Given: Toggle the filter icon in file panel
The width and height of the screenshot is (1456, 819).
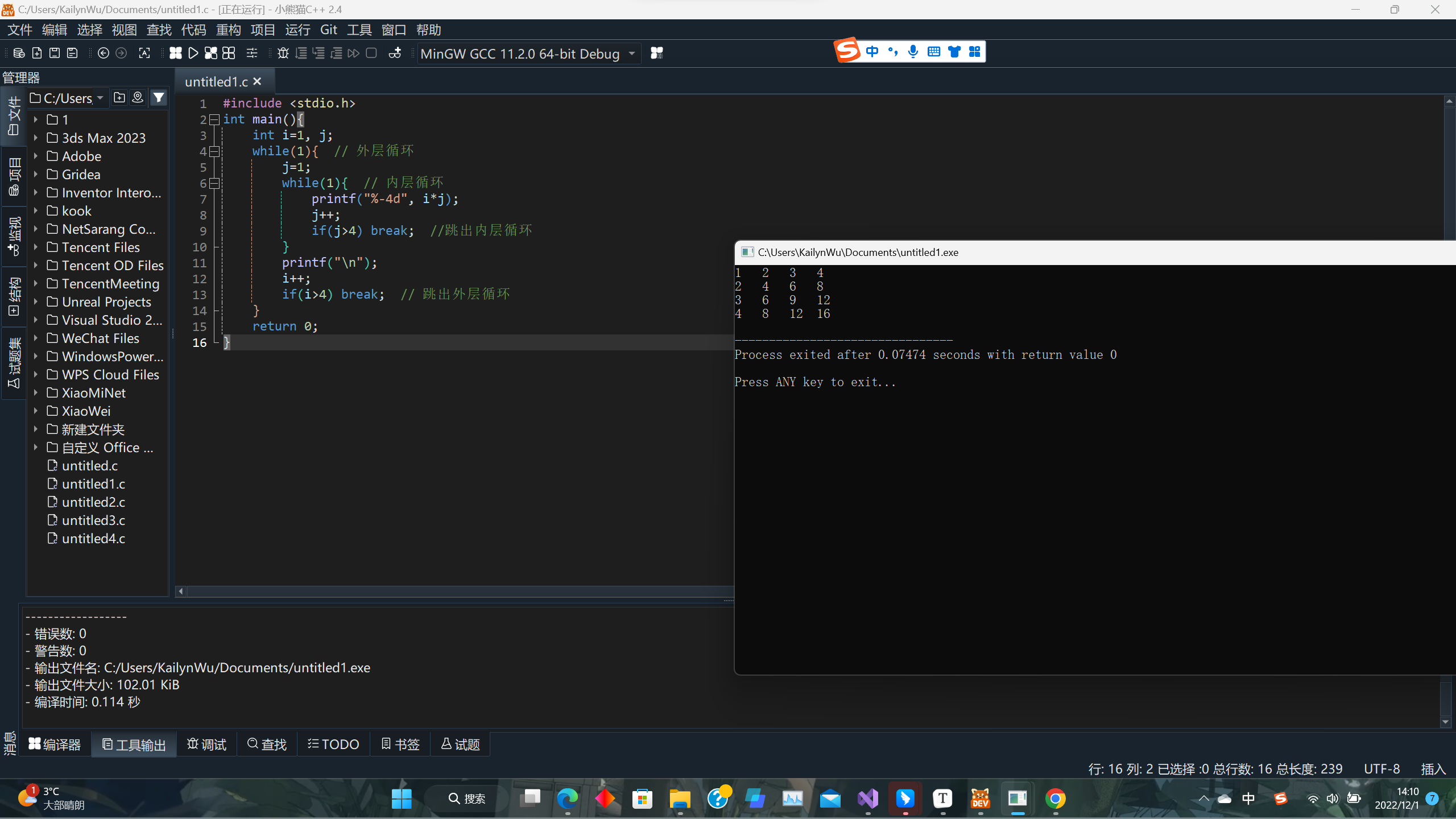Looking at the screenshot, I should (x=157, y=97).
